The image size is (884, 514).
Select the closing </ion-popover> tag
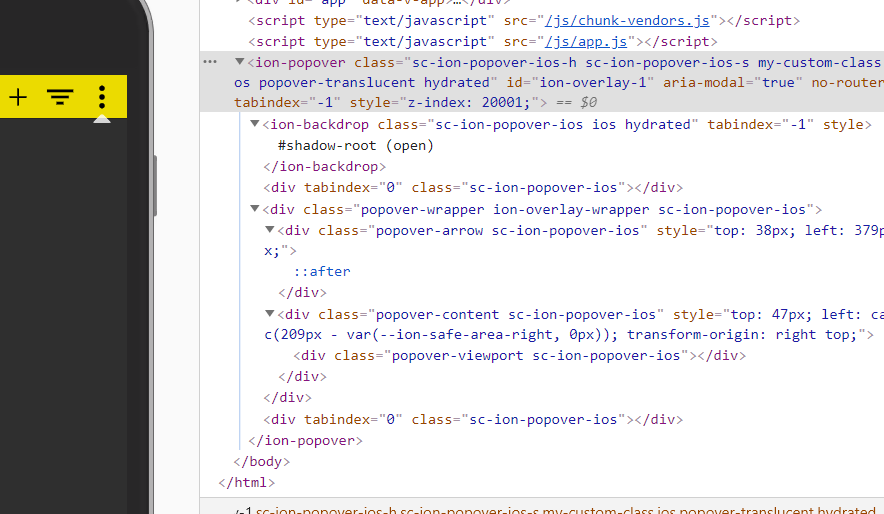tap(306, 441)
